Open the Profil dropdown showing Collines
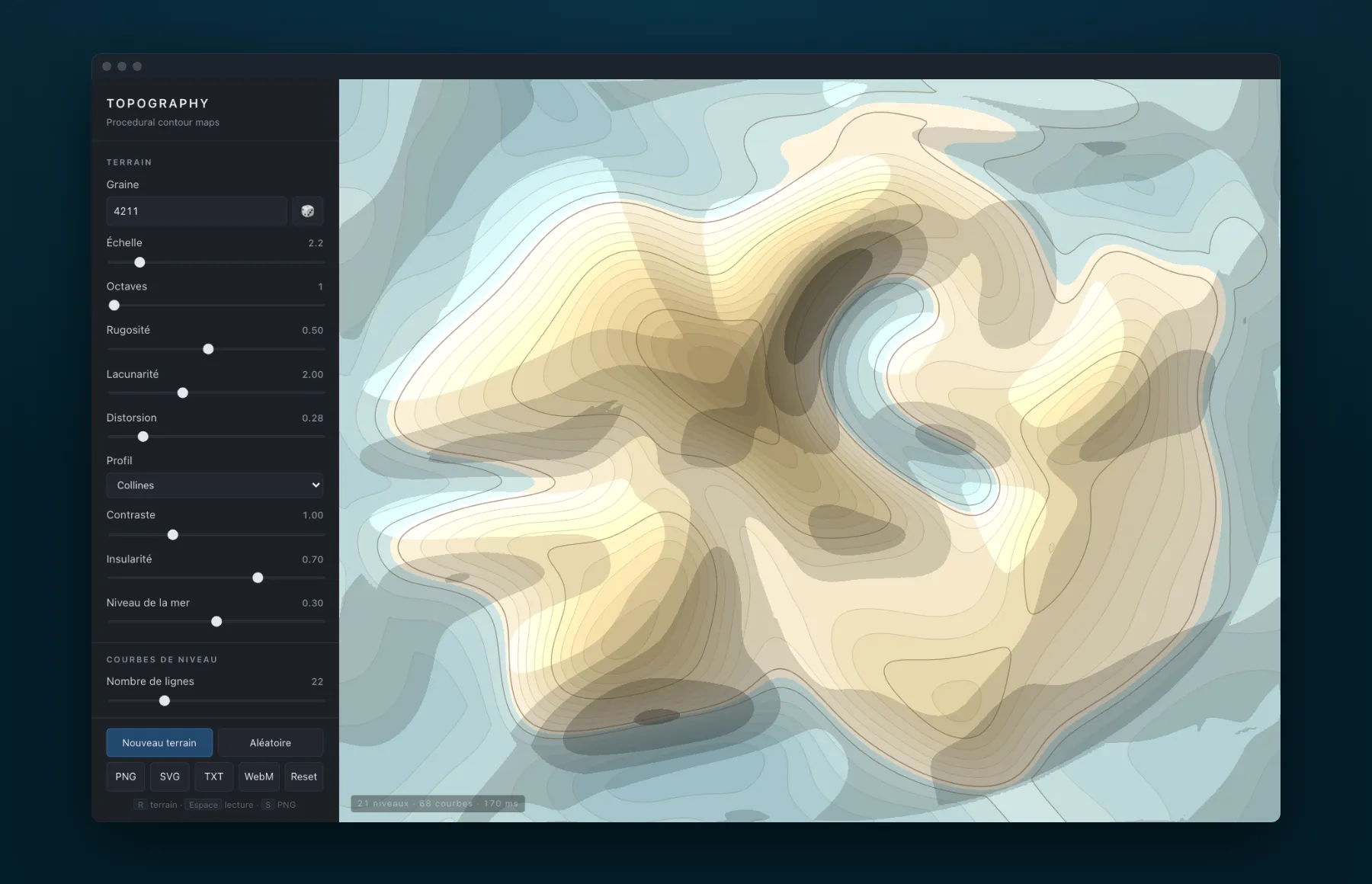Image resolution: width=1372 pixels, height=884 pixels. 215,485
